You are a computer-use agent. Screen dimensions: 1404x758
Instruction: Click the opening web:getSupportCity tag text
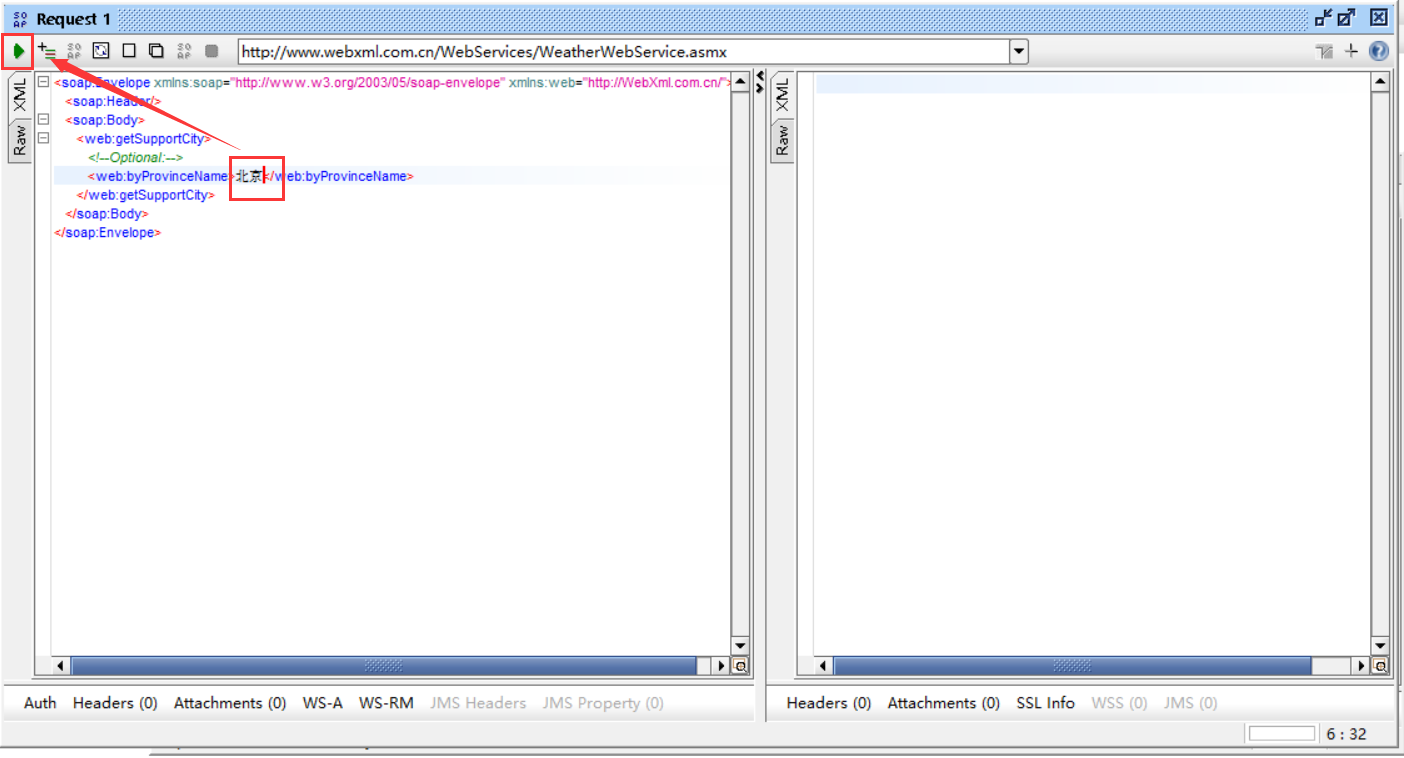click(144, 139)
